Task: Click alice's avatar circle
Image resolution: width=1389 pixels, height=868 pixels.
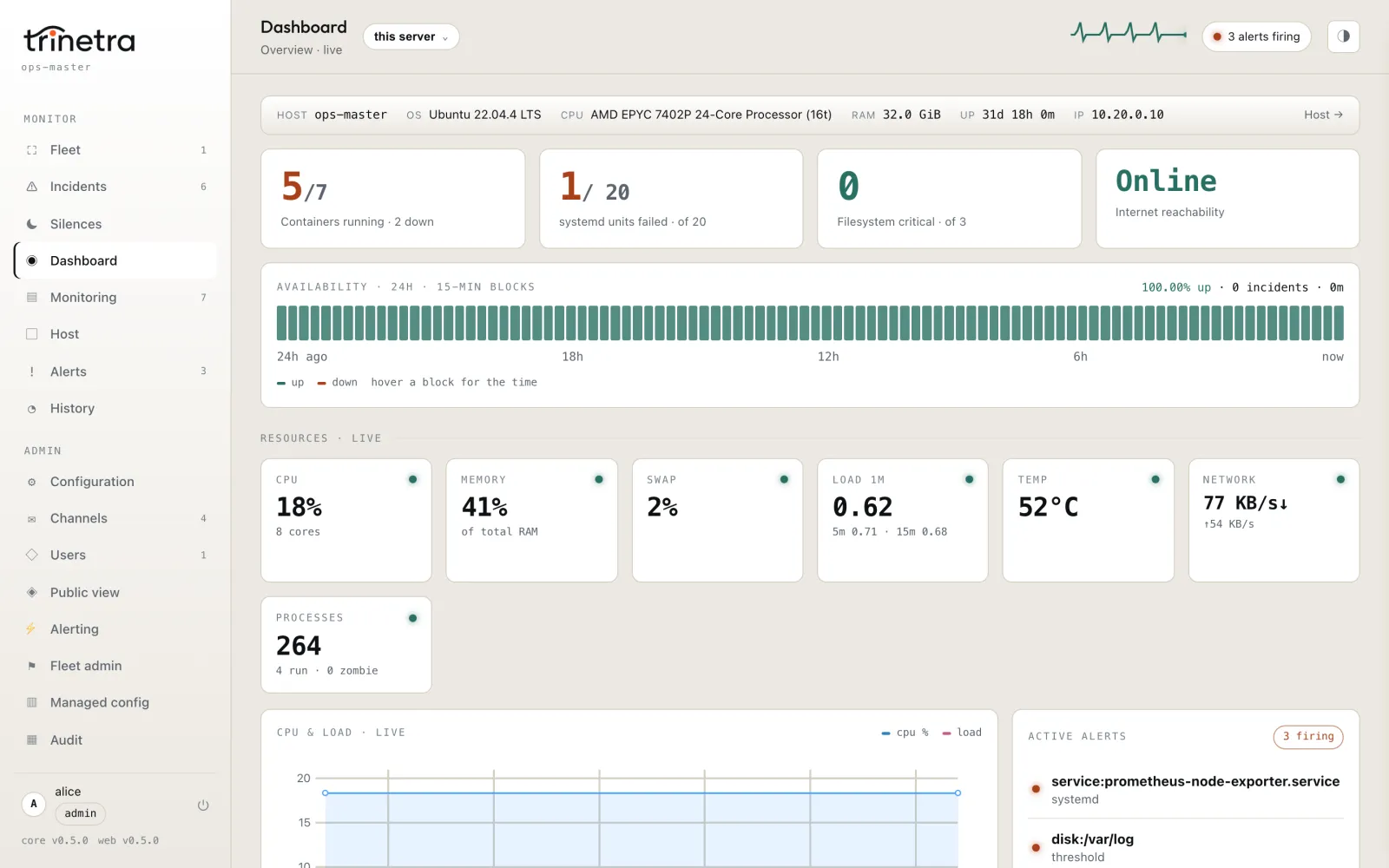Action: (34, 804)
